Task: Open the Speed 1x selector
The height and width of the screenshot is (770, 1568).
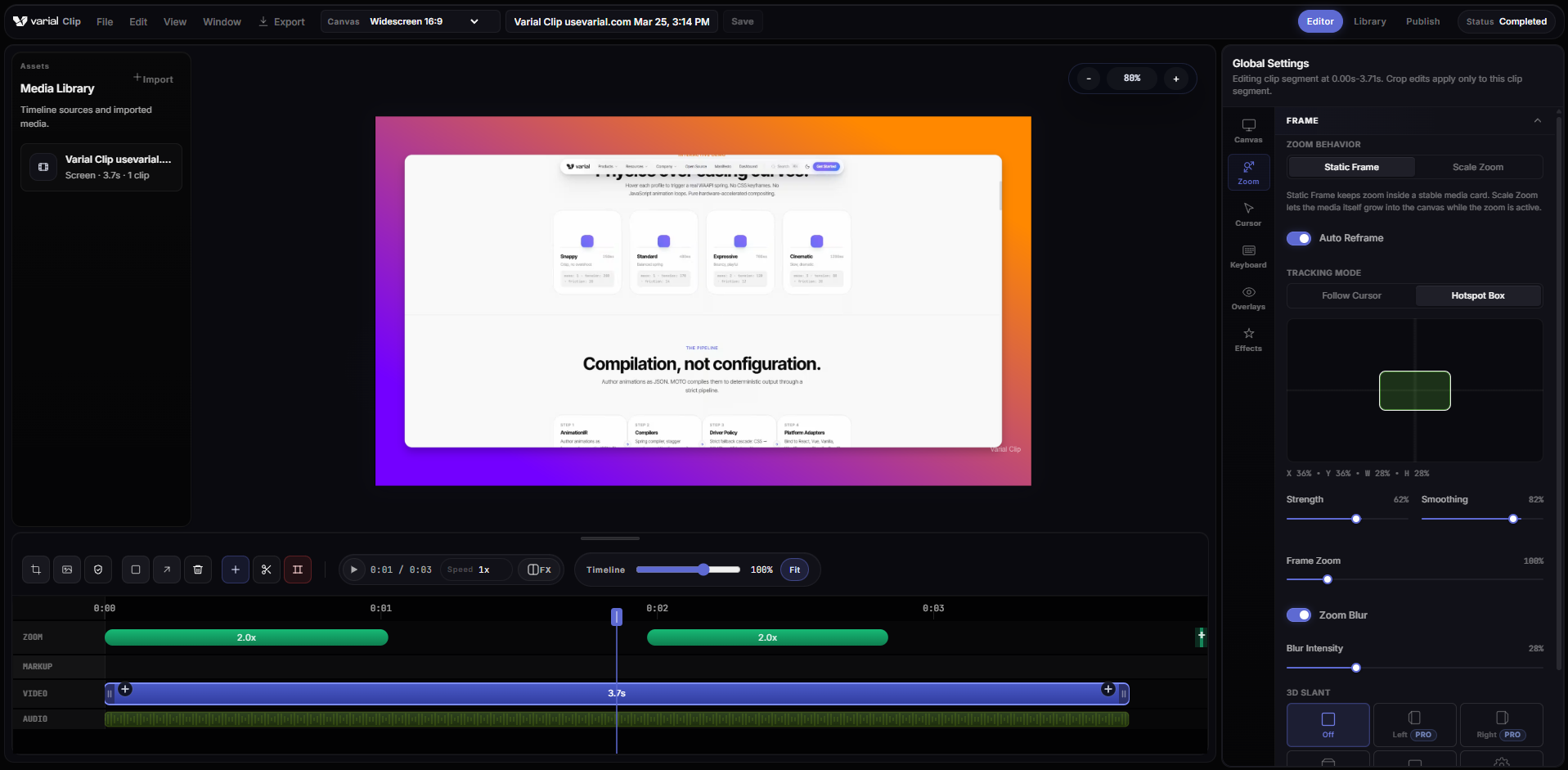Action: tap(476, 570)
